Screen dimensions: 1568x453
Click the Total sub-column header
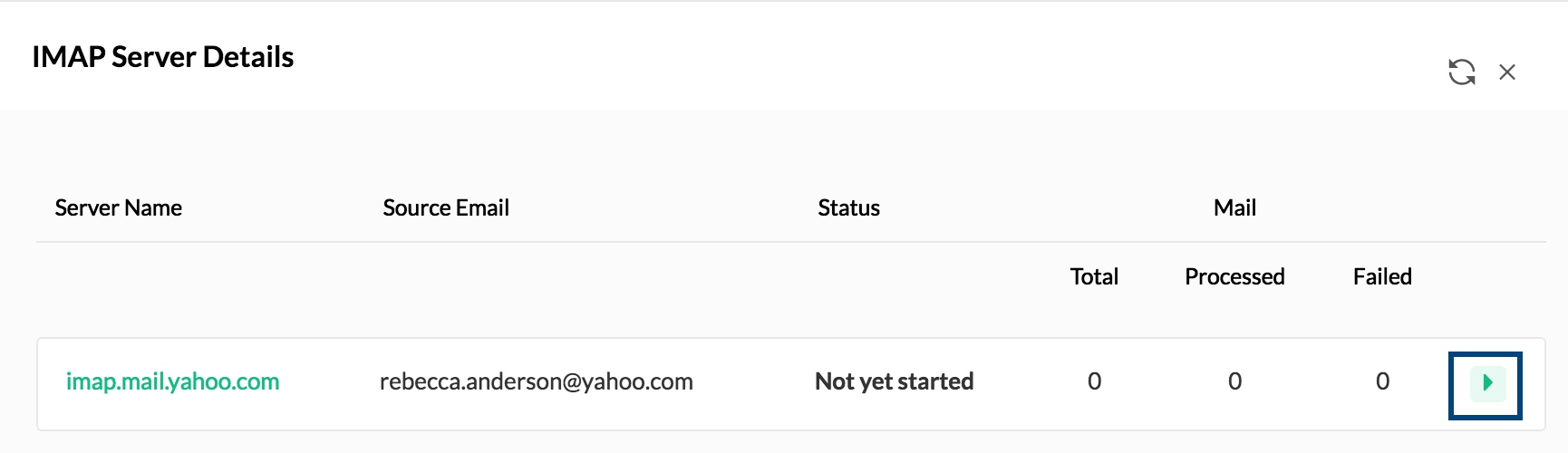pyautogui.click(x=1094, y=276)
